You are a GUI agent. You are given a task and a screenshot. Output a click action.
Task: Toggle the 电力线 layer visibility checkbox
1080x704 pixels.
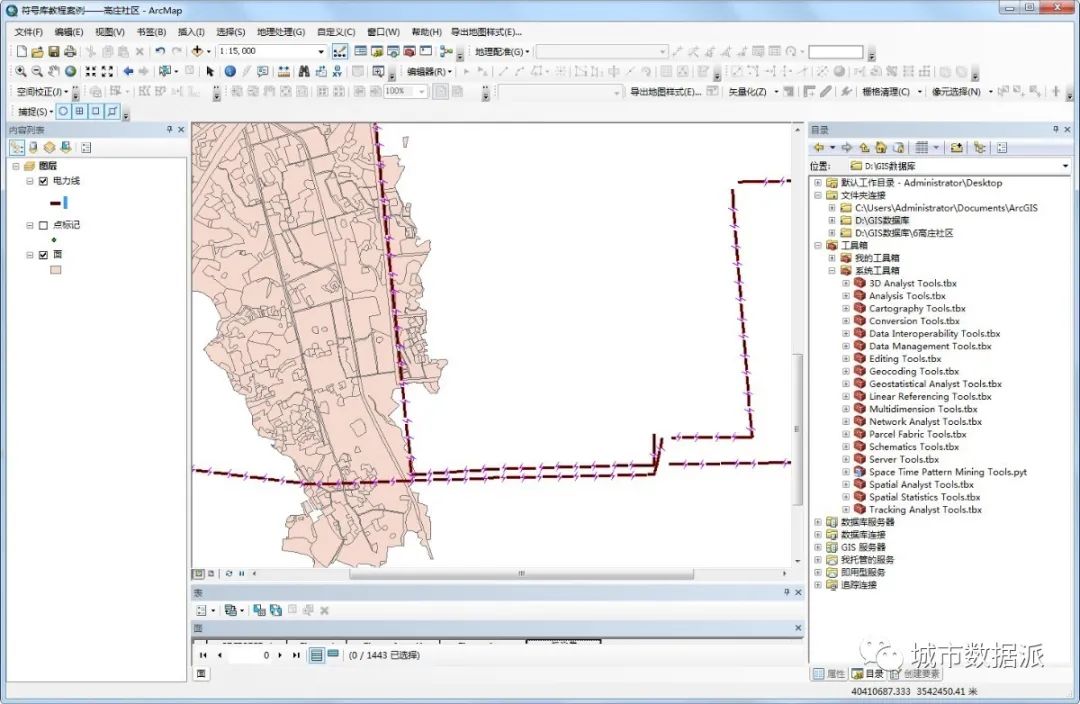(x=43, y=181)
